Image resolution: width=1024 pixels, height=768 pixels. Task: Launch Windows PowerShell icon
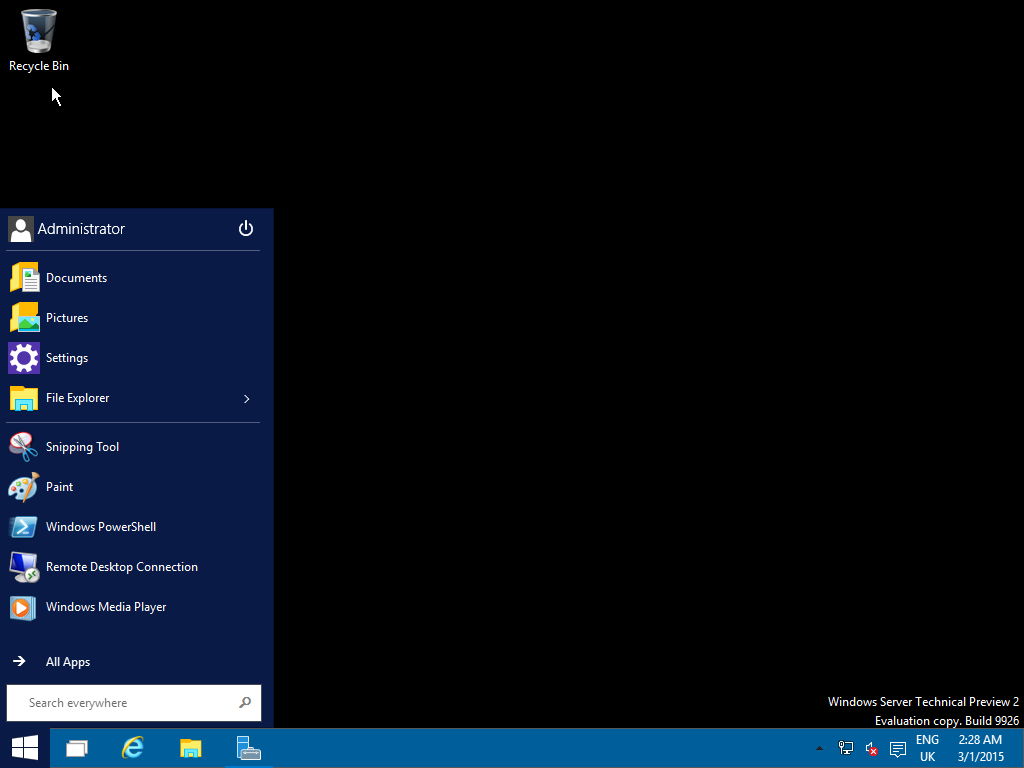point(24,527)
